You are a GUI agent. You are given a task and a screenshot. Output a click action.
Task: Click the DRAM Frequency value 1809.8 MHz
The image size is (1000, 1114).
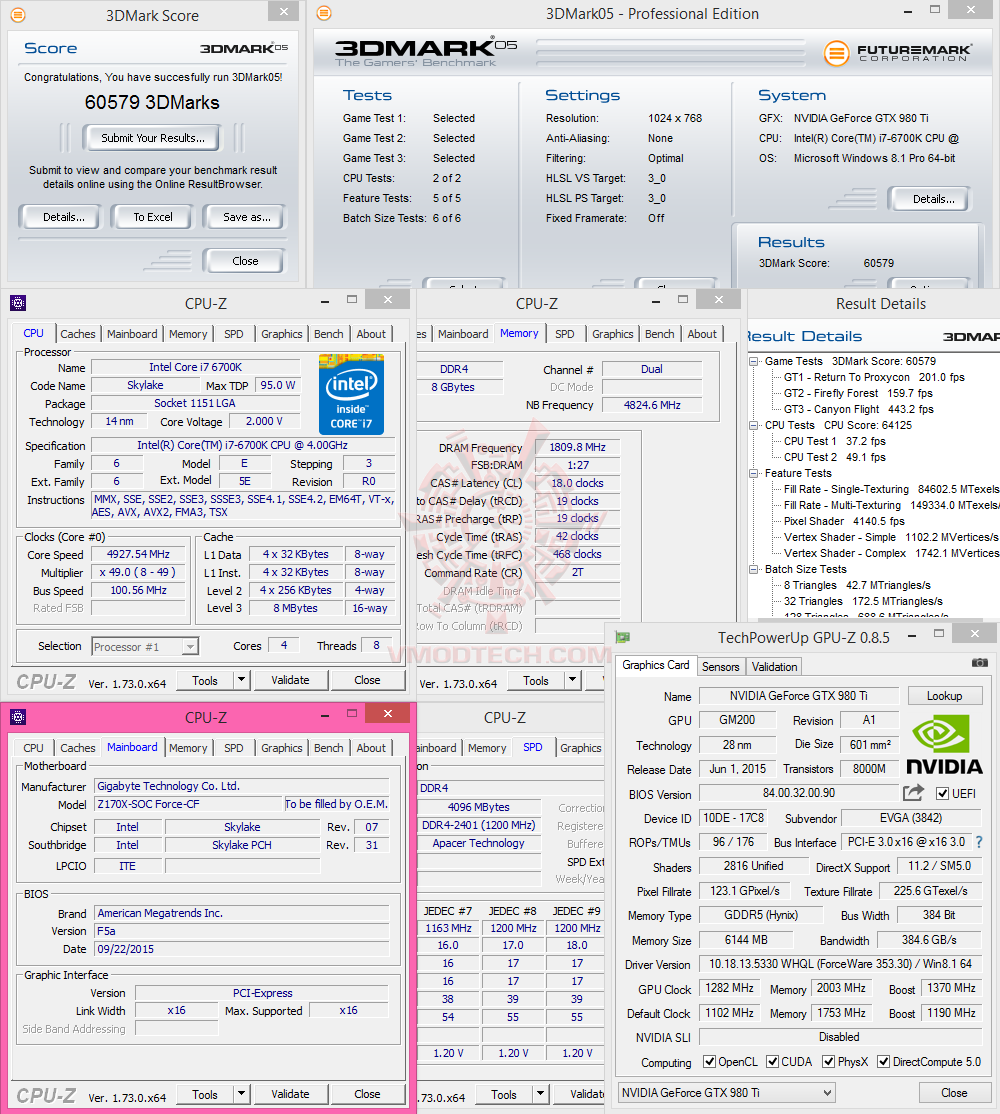tap(577, 448)
